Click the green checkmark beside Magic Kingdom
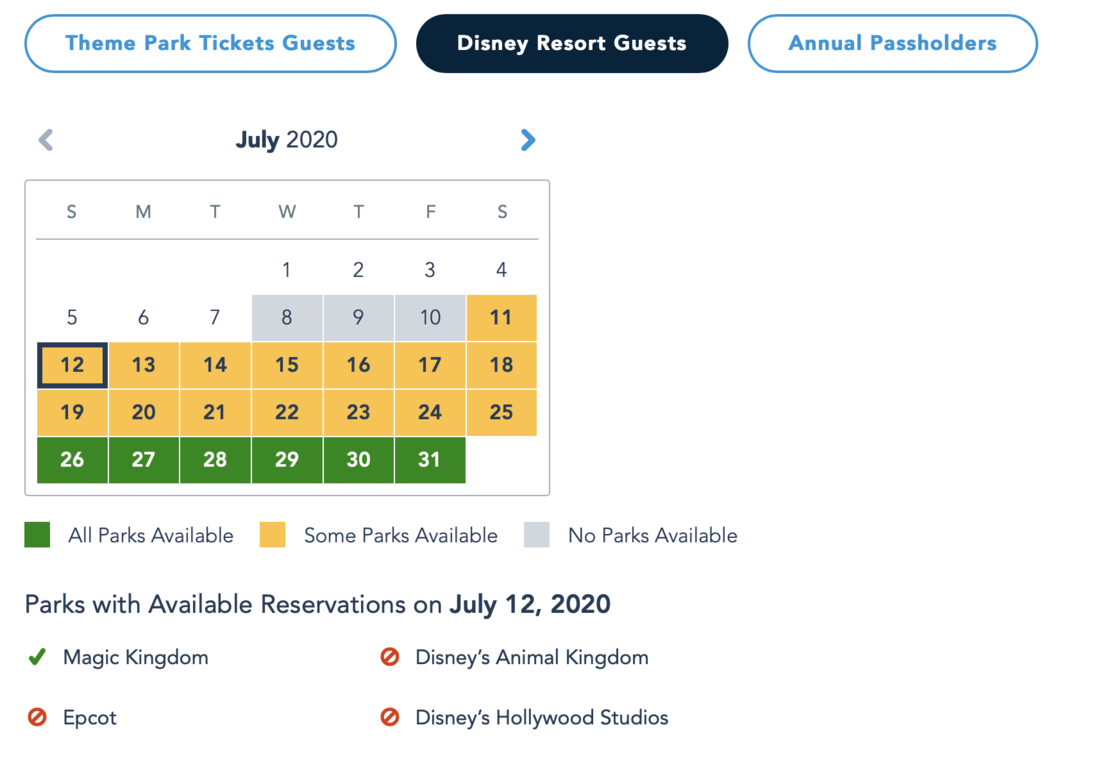This screenshot has height=768, width=1103. 37,657
